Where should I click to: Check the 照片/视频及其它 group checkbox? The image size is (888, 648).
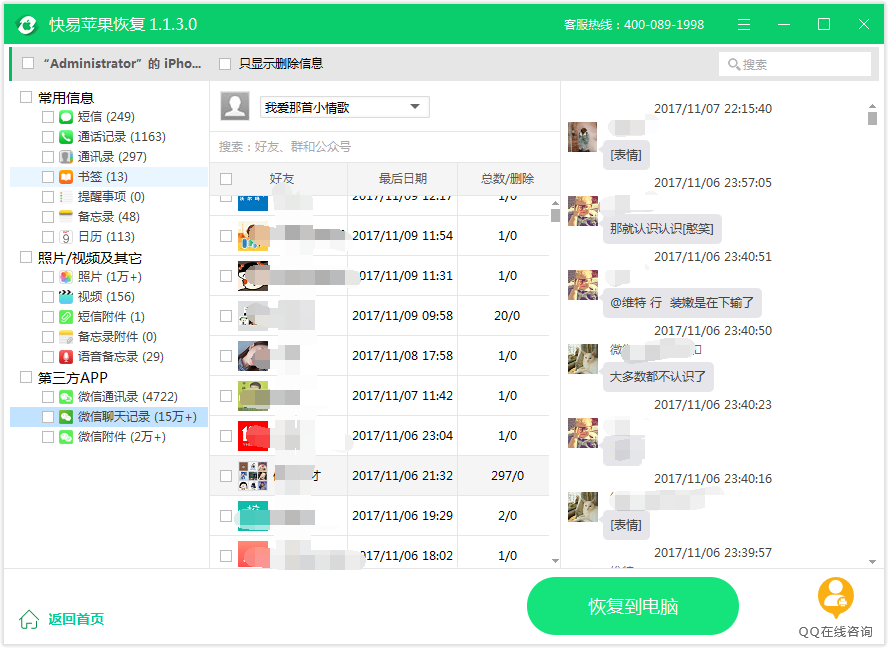[25, 258]
